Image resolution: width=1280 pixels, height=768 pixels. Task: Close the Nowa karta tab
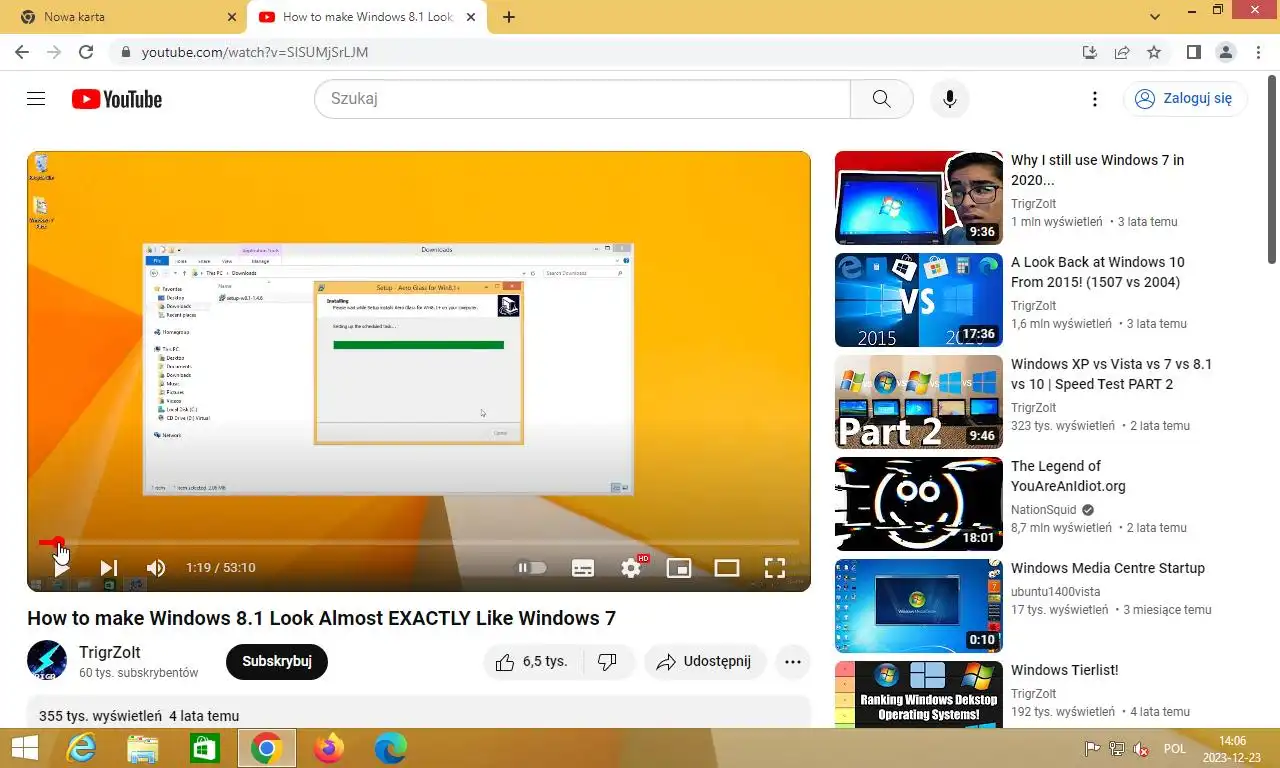[232, 17]
